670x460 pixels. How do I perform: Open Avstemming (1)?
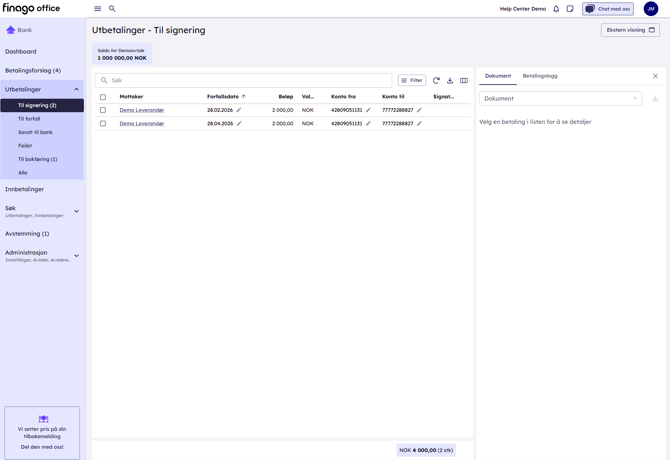click(x=27, y=234)
